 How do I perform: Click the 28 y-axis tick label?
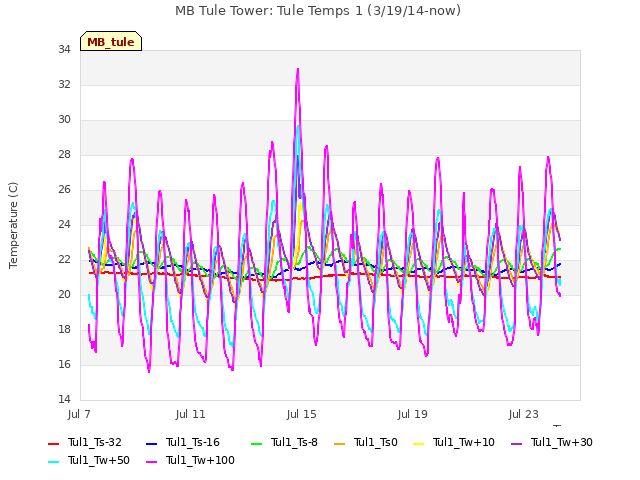[x=64, y=155]
